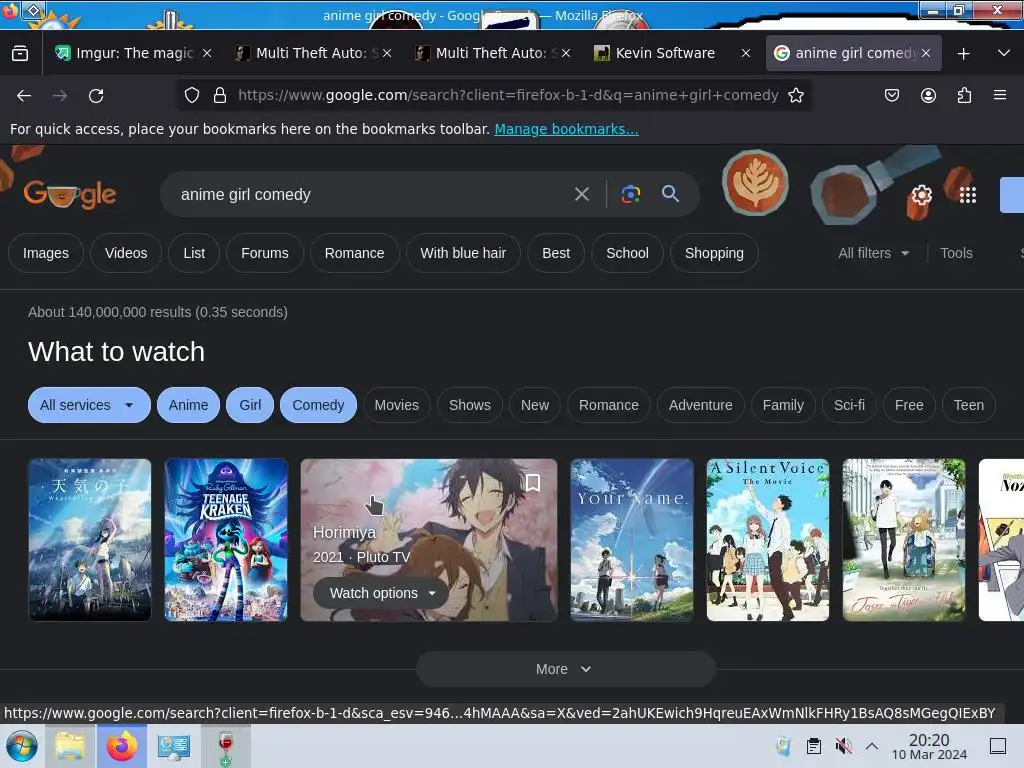Open A Silent Voice poster
This screenshot has height=768, width=1024.
pyautogui.click(x=767, y=539)
